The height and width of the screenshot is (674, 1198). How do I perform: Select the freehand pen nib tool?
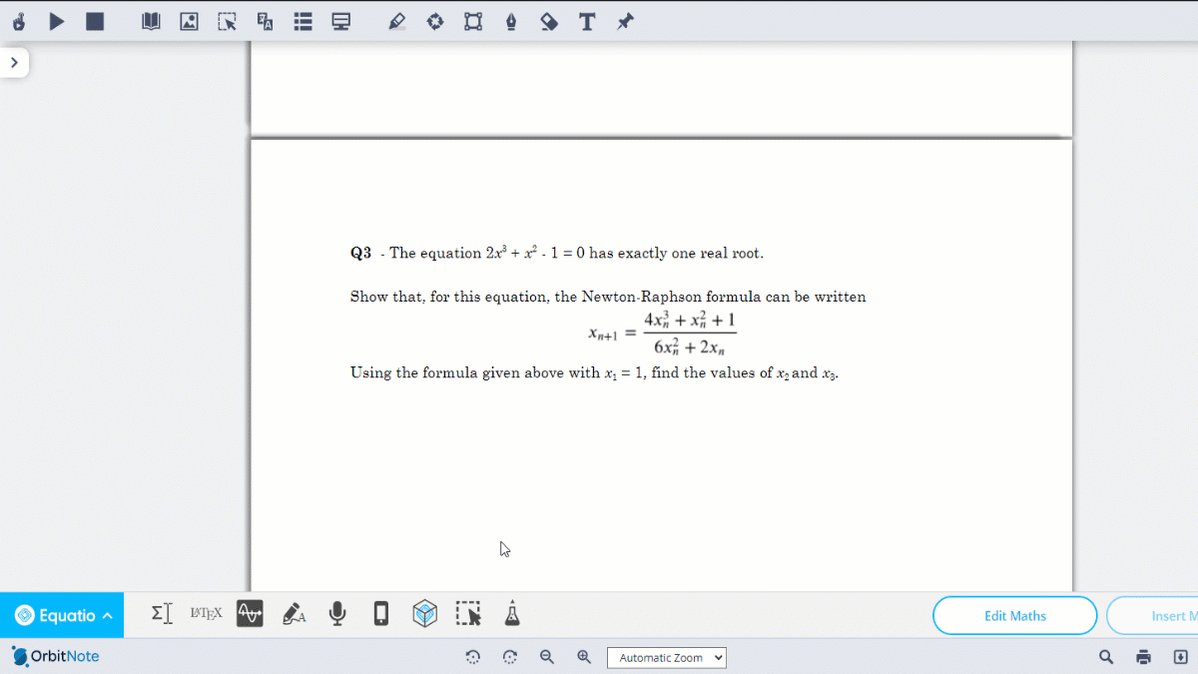pyautogui.click(x=511, y=21)
